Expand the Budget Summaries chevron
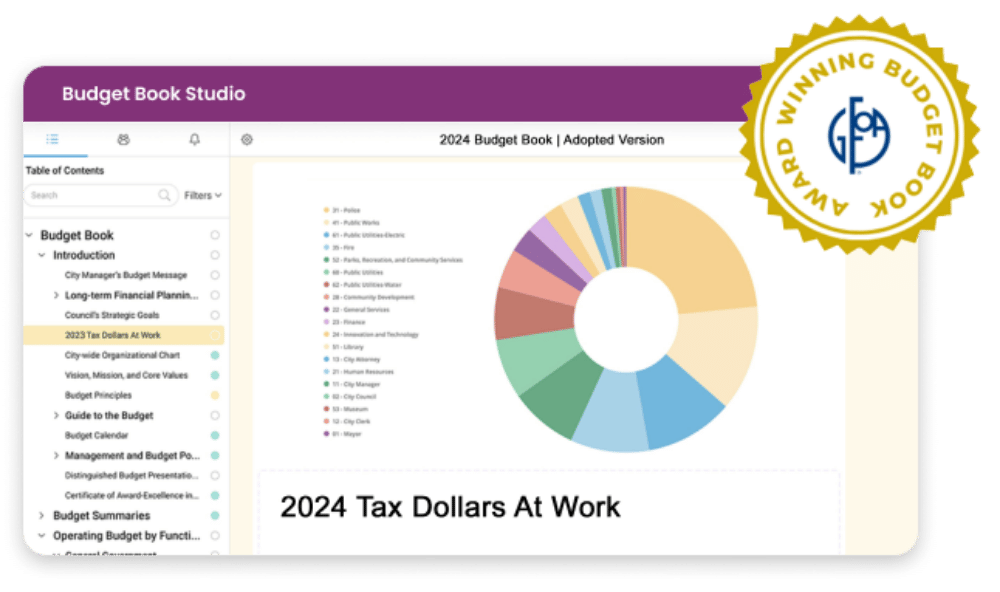The width and height of the screenshot is (1000, 592). [x=42, y=515]
